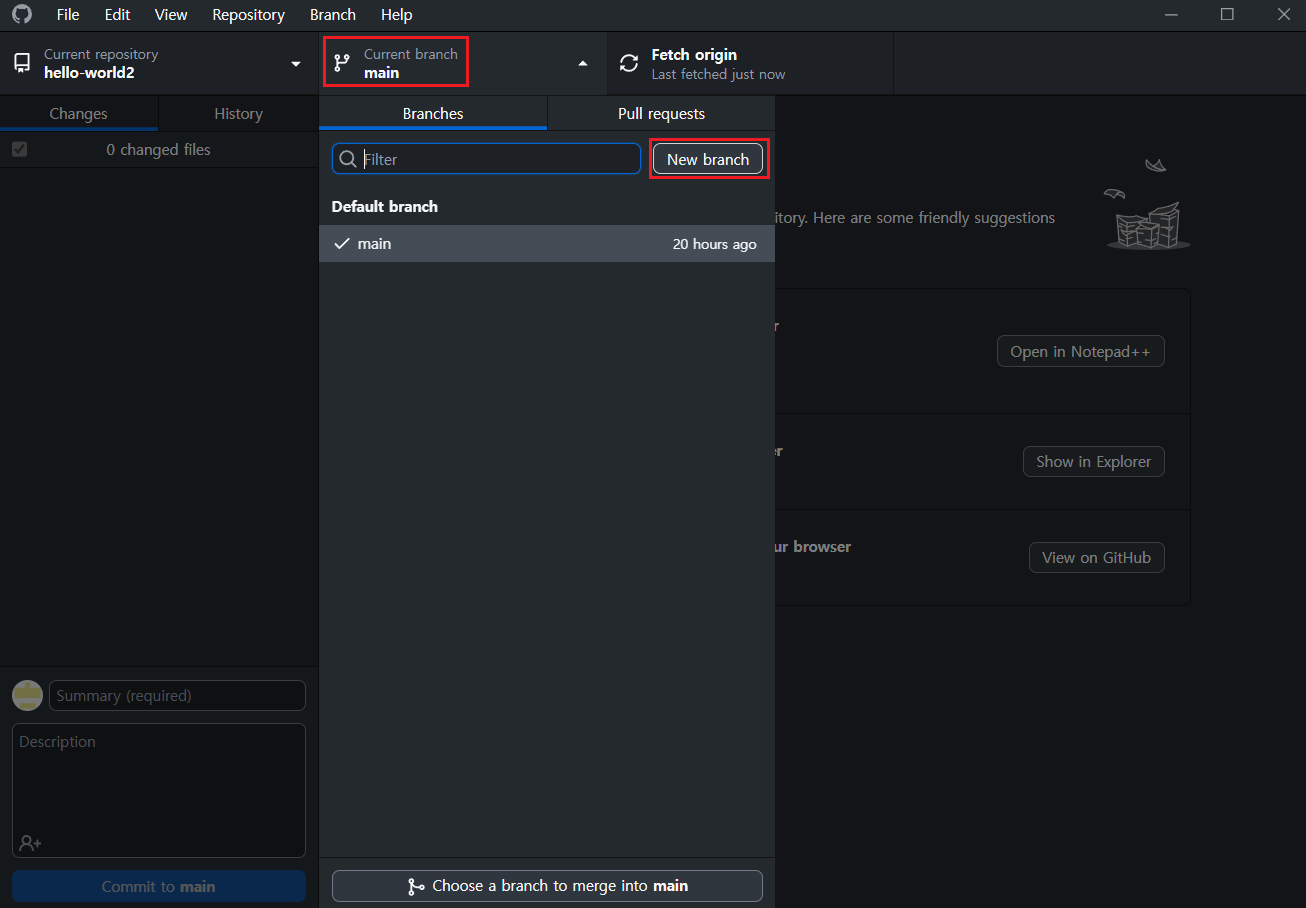Click the branch Filter input field
The height and width of the screenshot is (908, 1306).
(x=487, y=159)
